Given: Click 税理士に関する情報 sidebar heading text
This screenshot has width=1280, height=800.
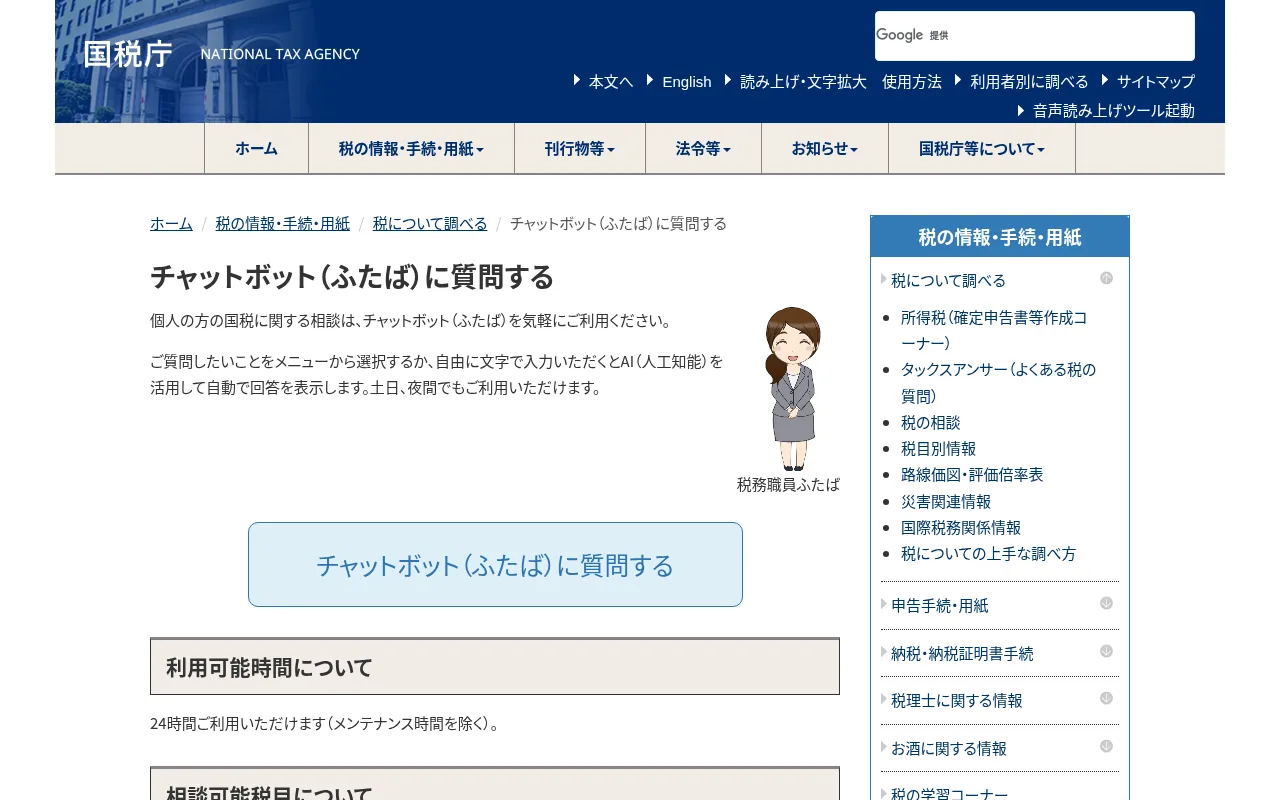Looking at the screenshot, I should tap(956, 701).
